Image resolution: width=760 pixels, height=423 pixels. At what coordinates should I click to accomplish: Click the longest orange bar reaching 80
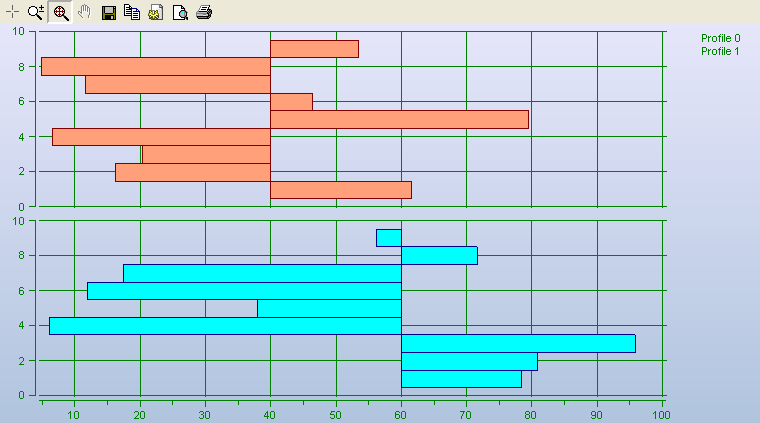coord(398,119)
